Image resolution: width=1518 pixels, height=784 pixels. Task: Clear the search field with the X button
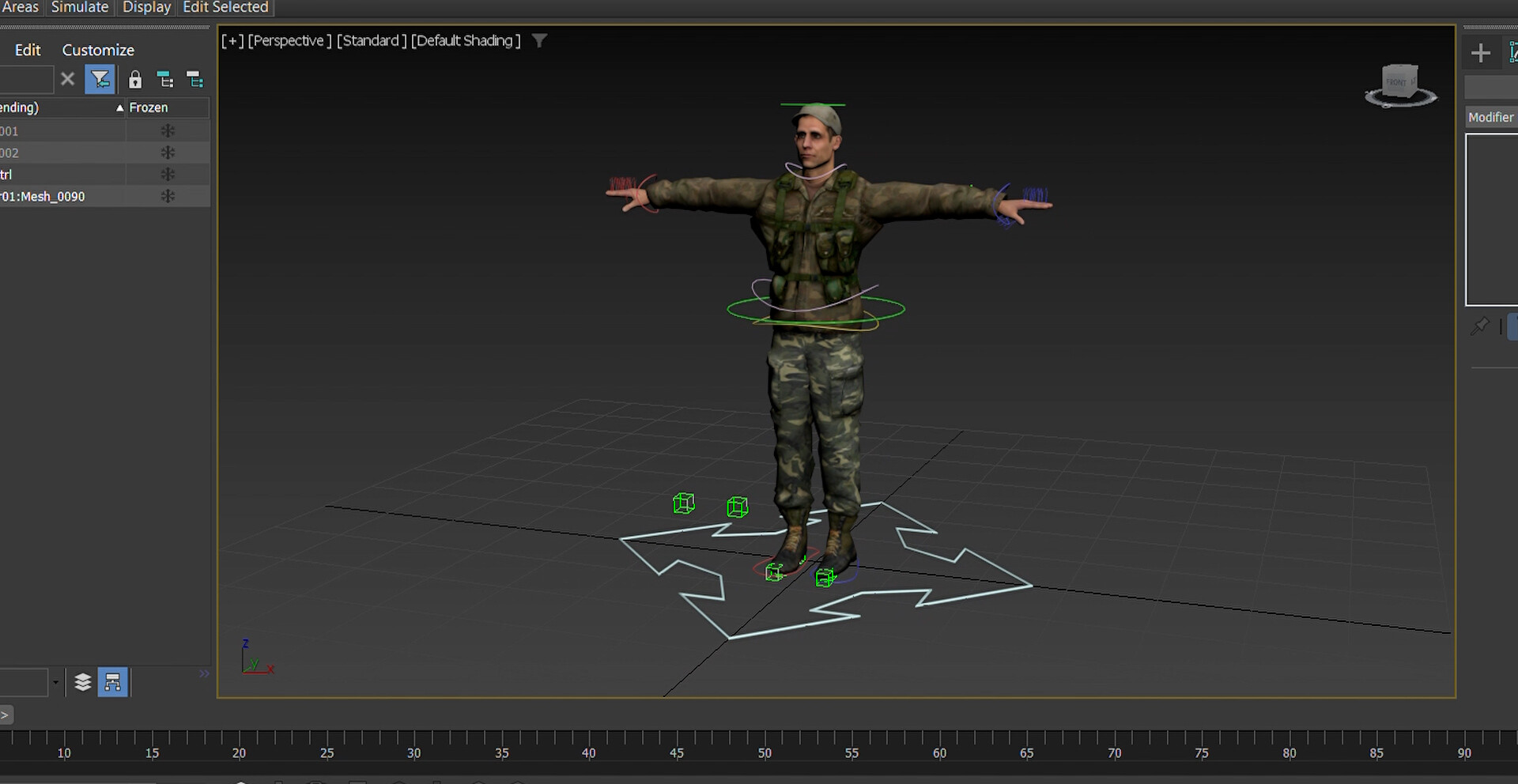pyautogui.click(x=67, y=79)
